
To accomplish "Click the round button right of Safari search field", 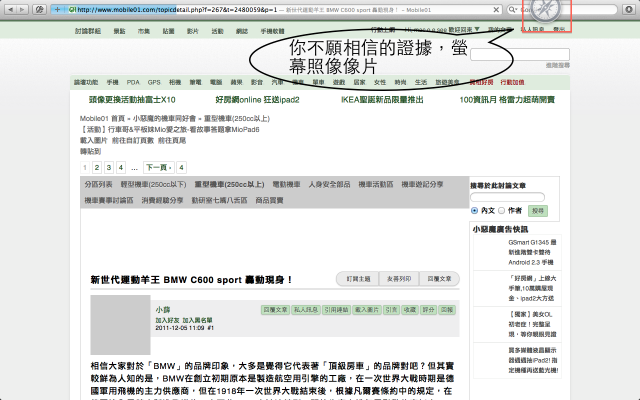I will pyautogui.click(x=629, y=9).
